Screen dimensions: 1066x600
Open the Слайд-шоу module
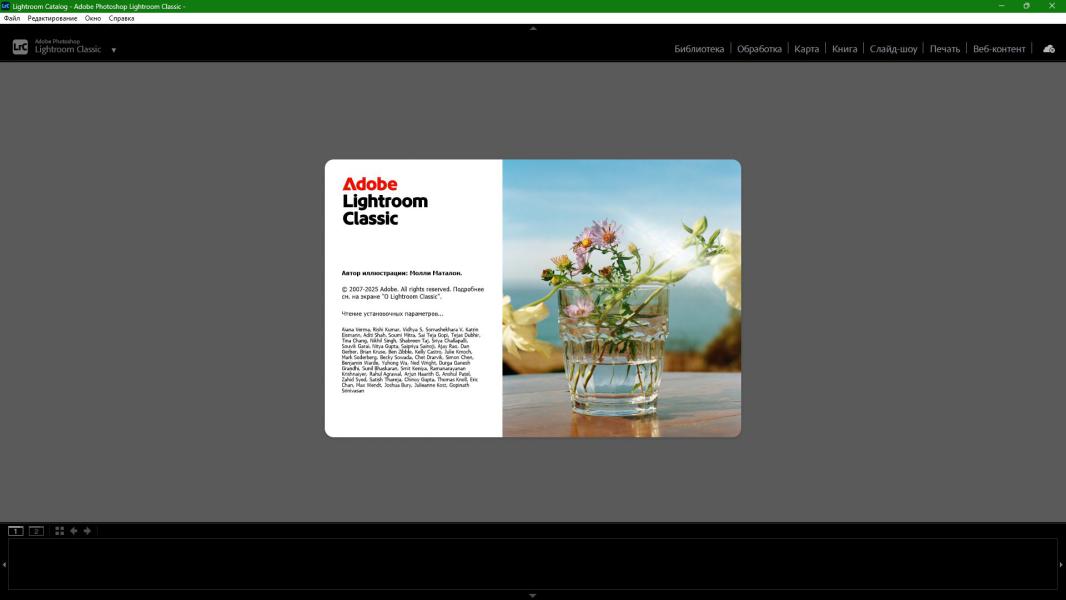click(893, 49)
